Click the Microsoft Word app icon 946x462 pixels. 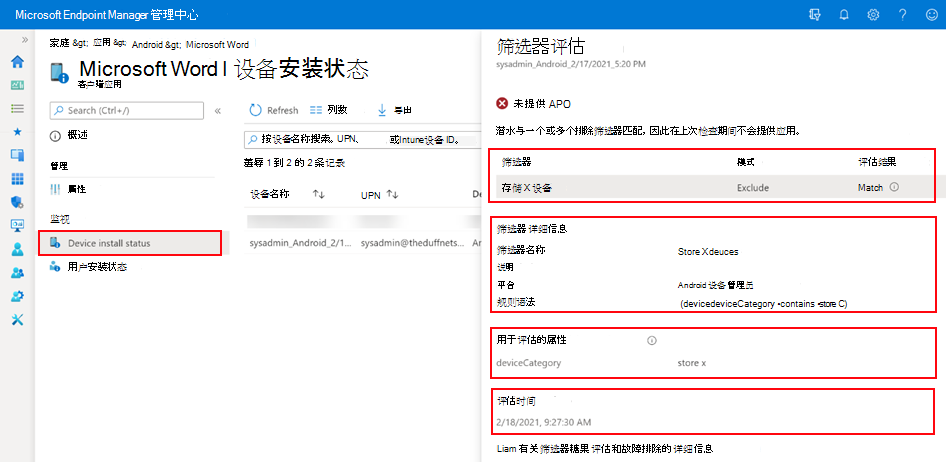click(60, 74)
